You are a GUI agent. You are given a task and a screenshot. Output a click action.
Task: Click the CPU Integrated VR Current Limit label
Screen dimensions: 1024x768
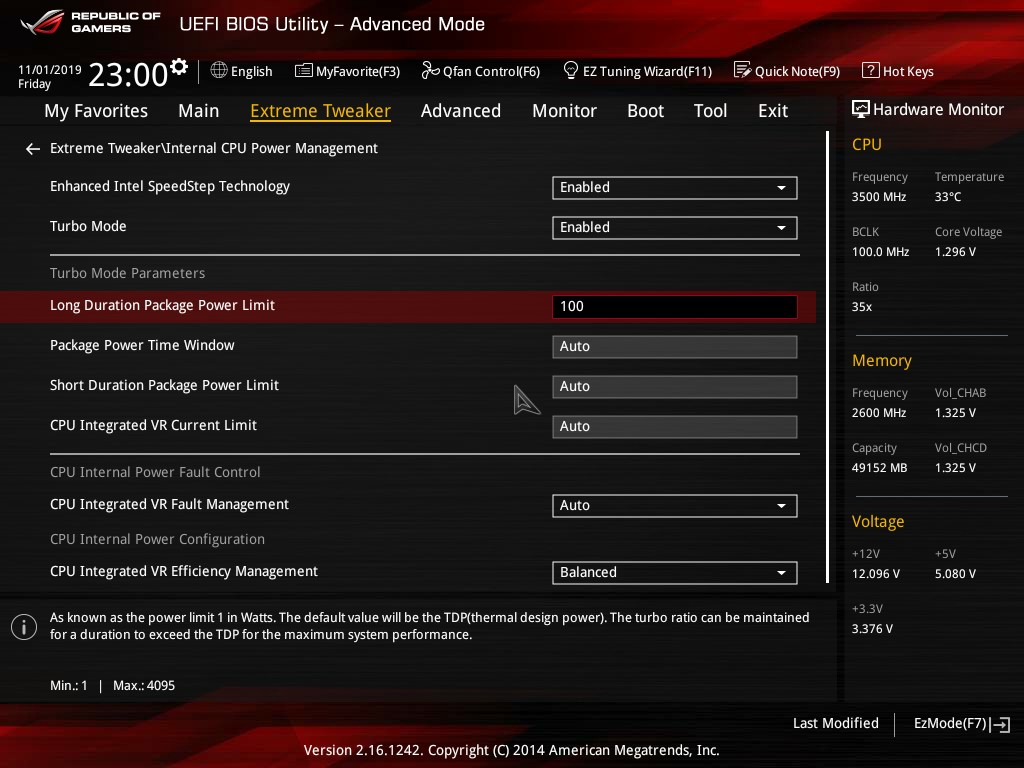pyautogui.click(x=153, y=425)
